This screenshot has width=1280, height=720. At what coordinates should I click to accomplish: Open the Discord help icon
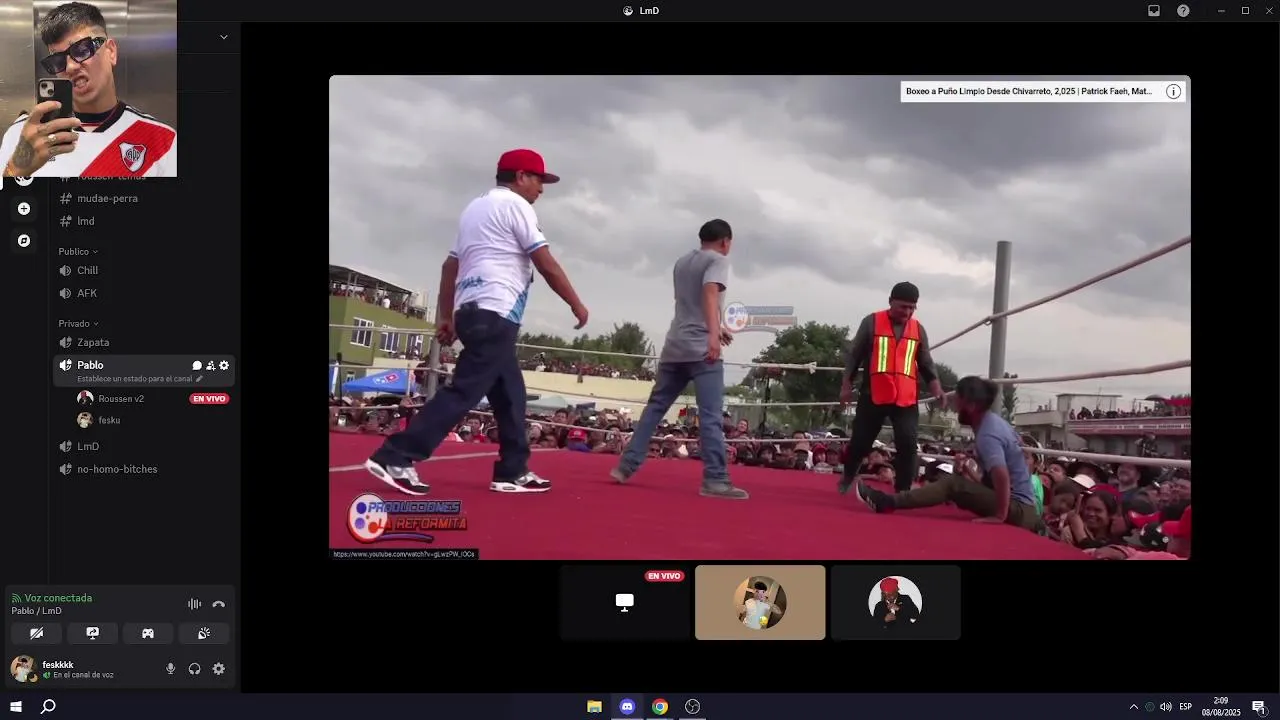(1183, 11)
